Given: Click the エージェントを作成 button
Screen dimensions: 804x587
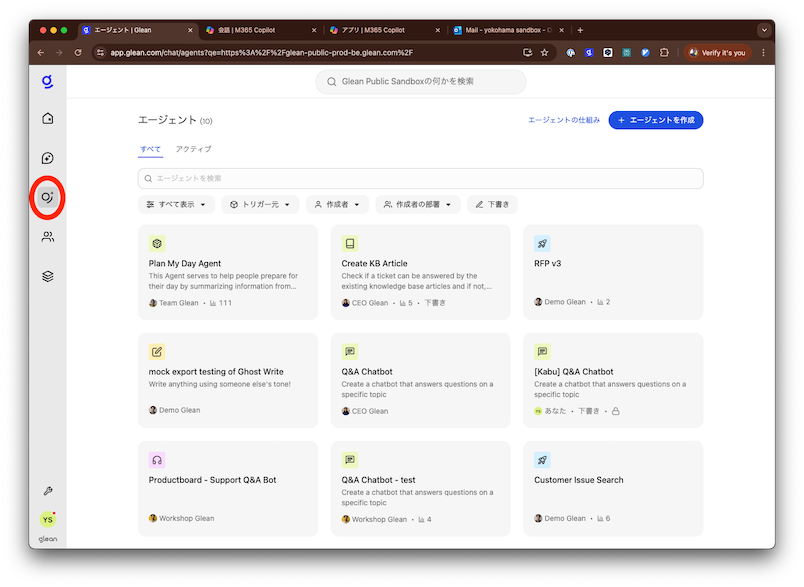Looking at the screenshot, I should [656, 120].
